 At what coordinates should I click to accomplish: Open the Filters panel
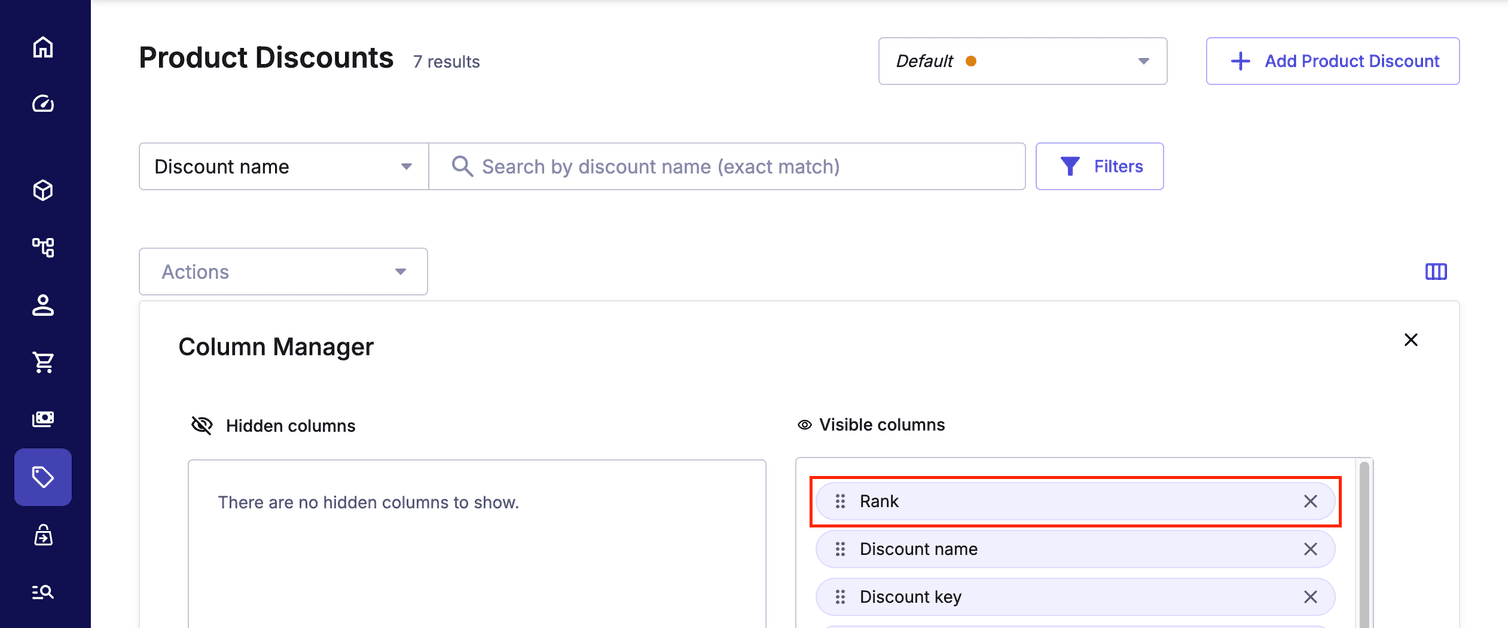(x=1099, y=166)
